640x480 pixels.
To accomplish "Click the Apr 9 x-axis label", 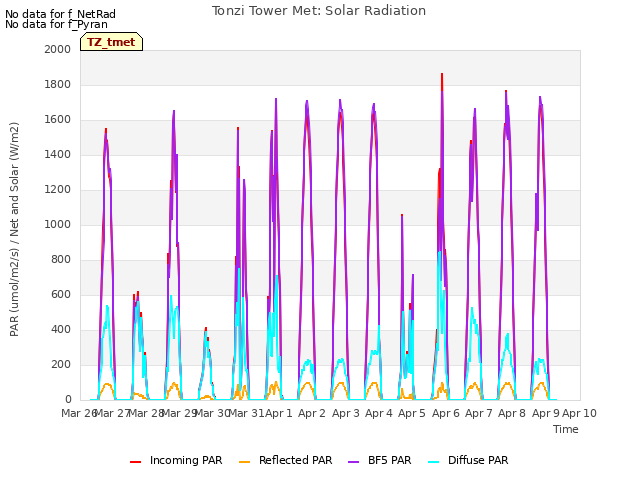I will pos(546,413).
